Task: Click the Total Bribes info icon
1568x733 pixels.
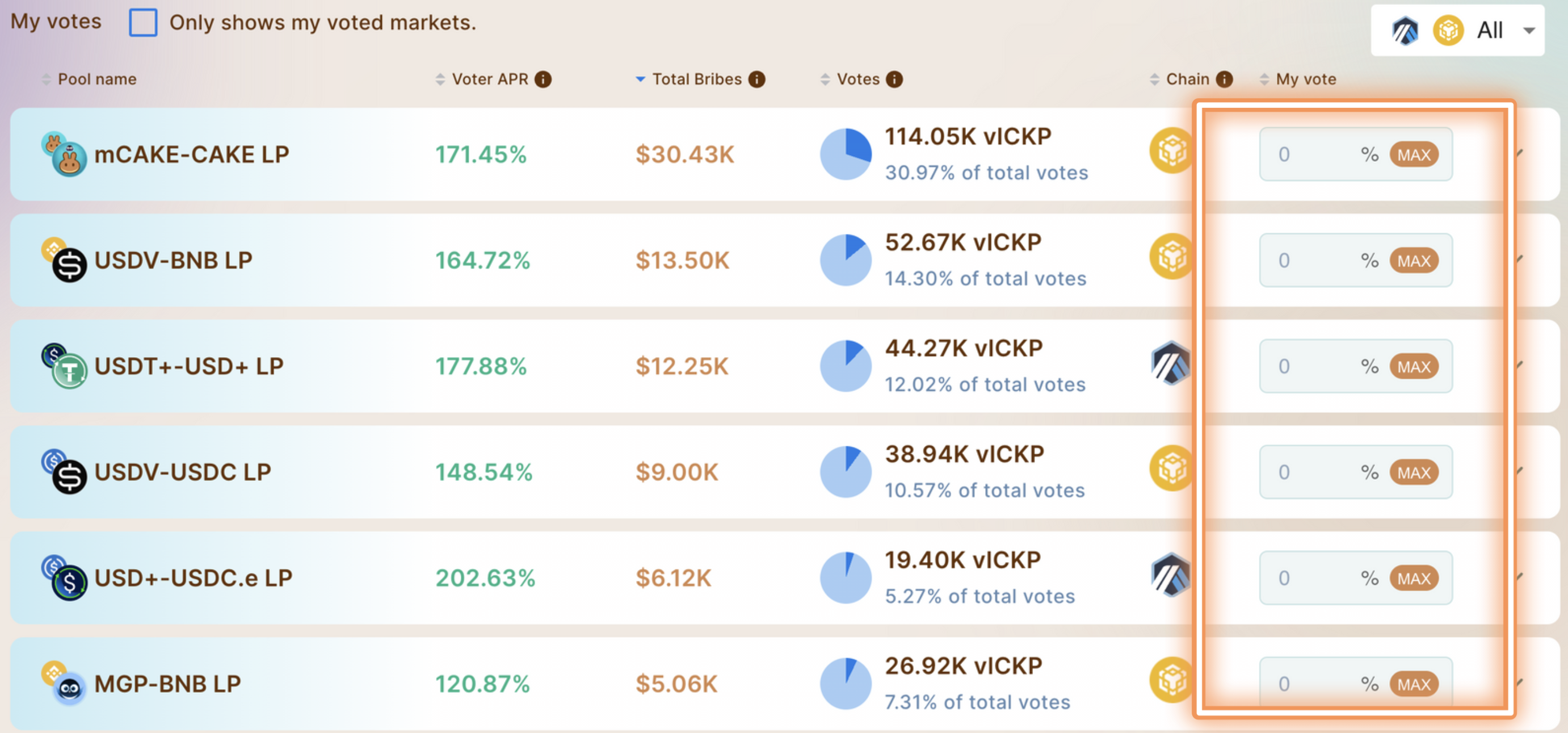Action: click(756, 79)
